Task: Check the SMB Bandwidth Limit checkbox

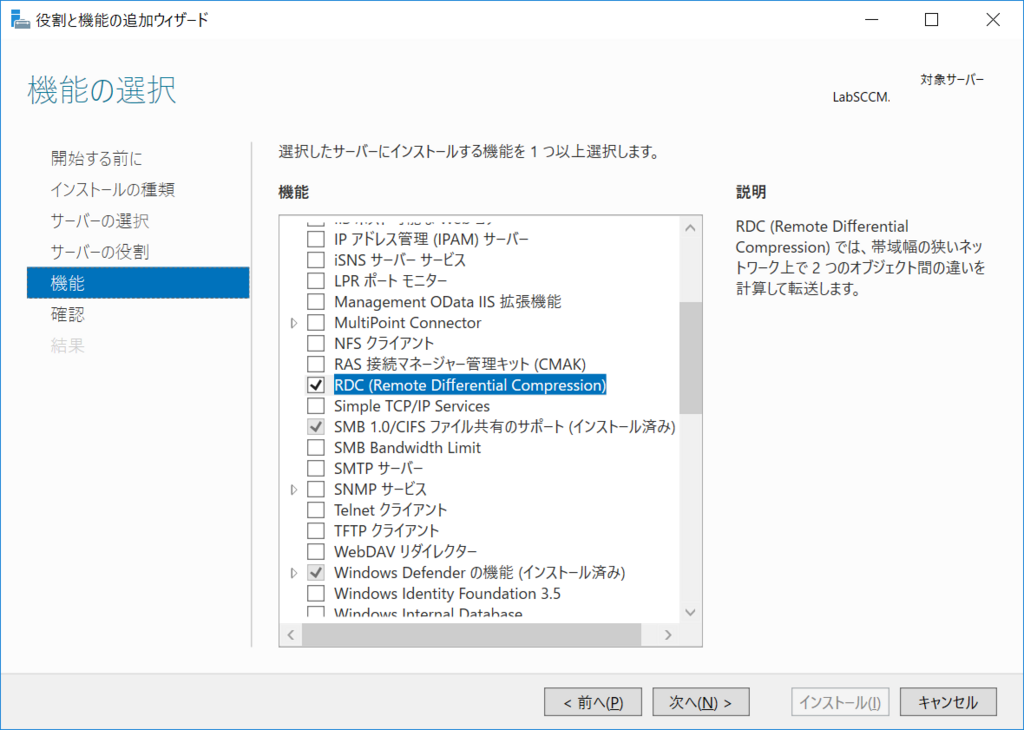Action: [316, 447]
